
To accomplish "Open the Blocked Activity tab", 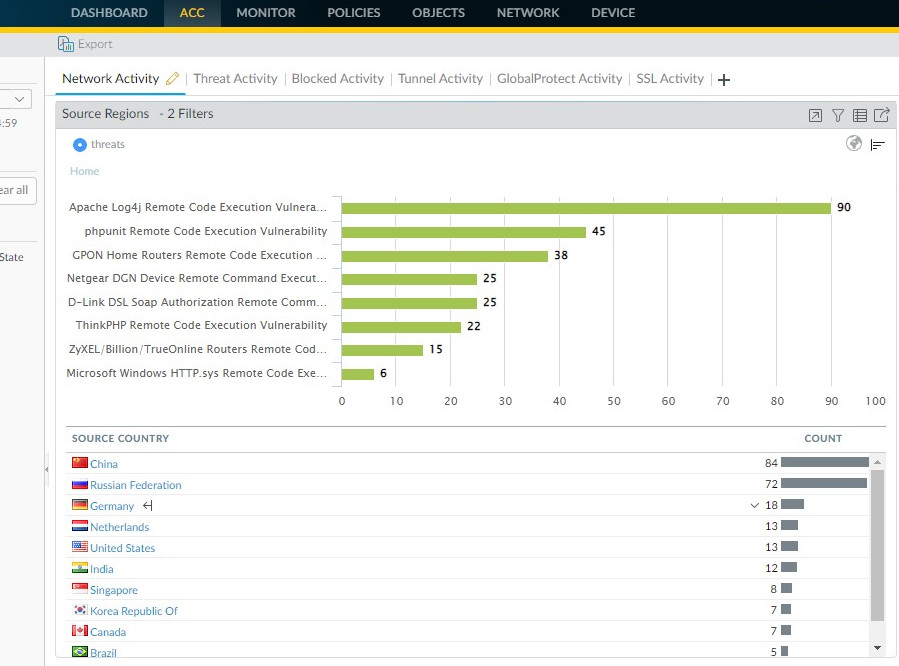I will (338, 79).
